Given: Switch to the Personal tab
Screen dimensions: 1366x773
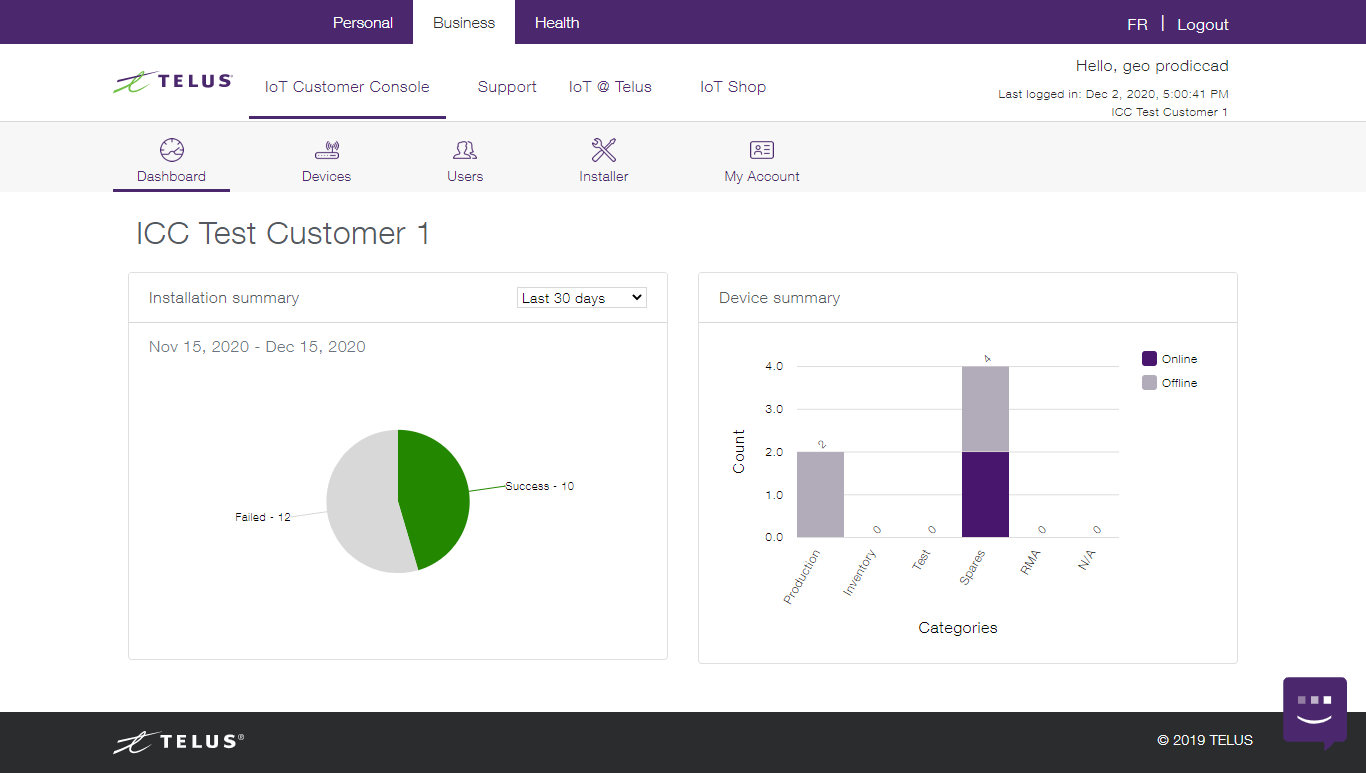Looking at the screenshot, I should click(x=363, y=22).
